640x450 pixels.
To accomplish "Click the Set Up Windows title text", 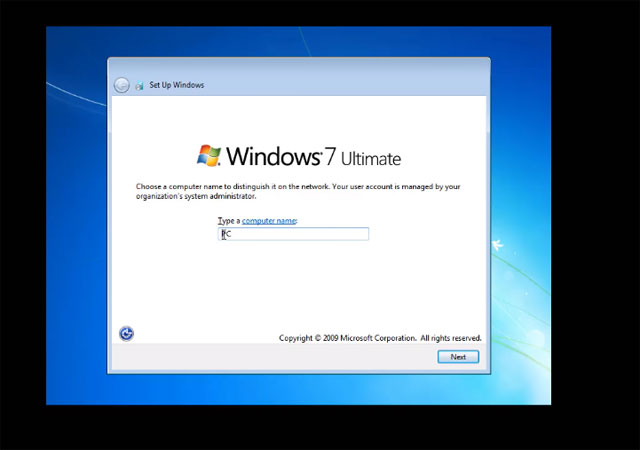I will 177,85.
